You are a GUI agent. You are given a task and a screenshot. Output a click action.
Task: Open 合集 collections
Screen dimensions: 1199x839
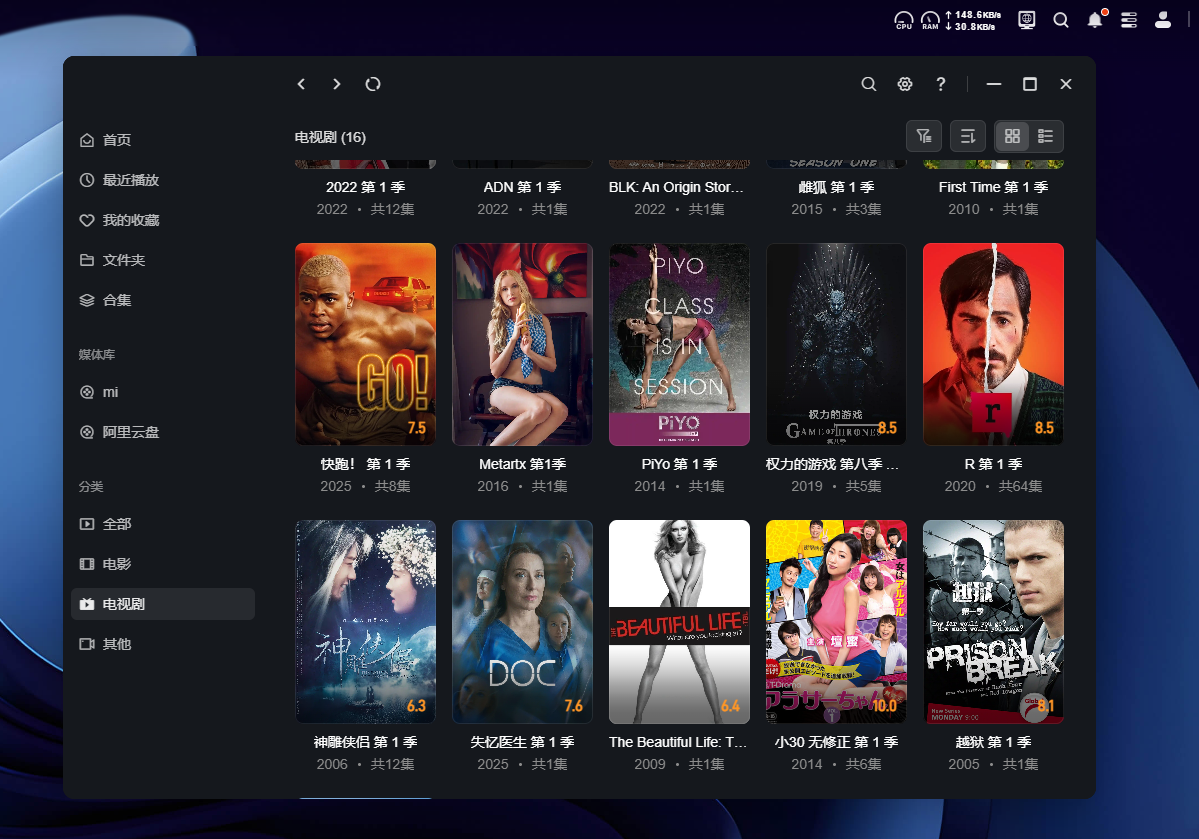[x=163, y=300]
